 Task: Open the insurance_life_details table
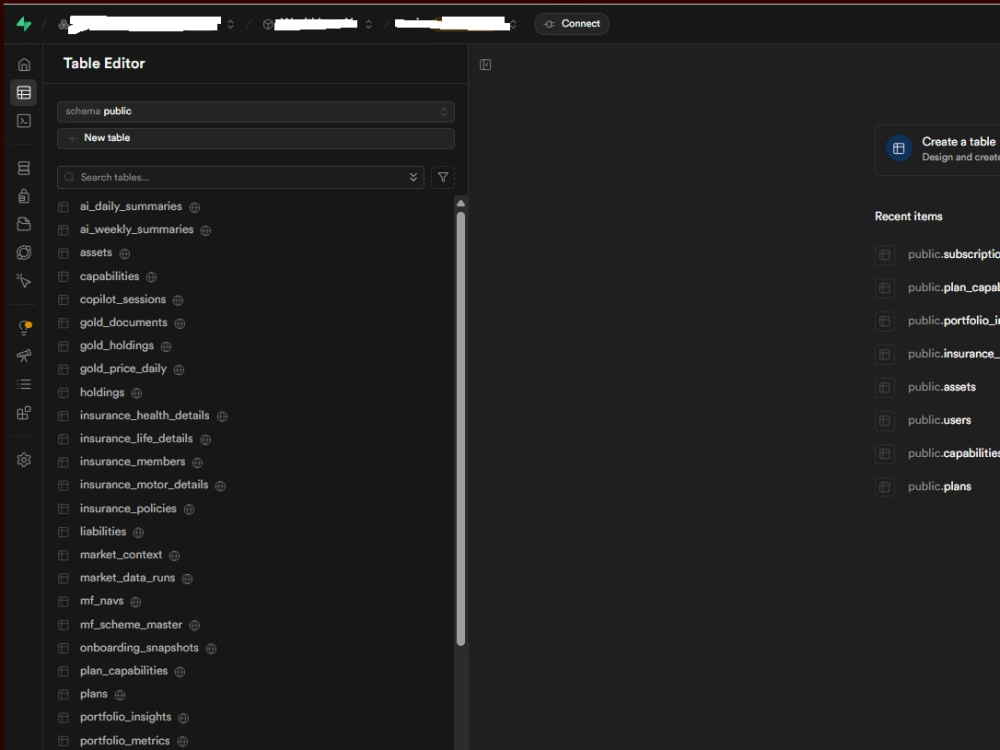[x=136, y=439]
